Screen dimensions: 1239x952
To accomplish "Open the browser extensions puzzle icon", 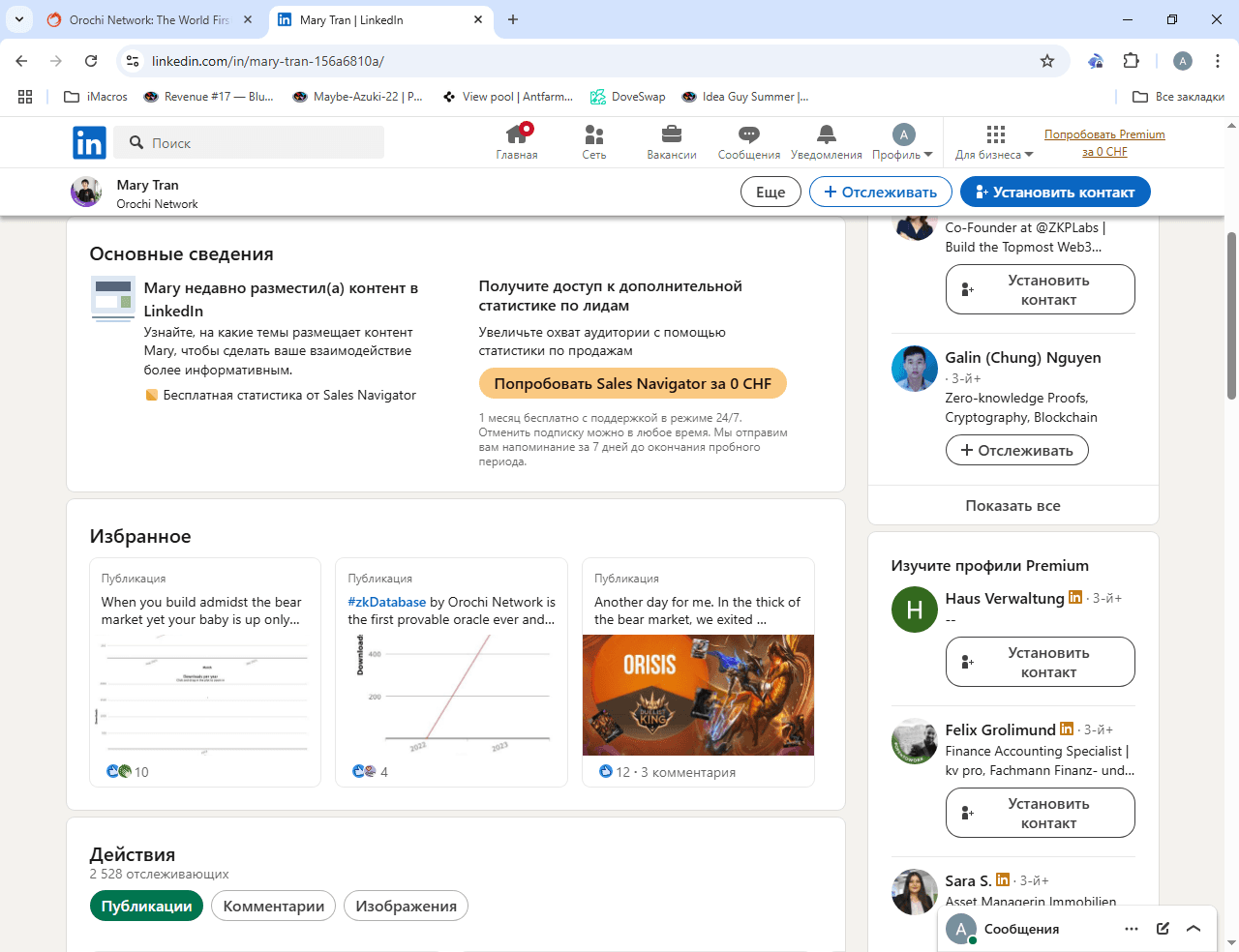I will click(1131, 61).
